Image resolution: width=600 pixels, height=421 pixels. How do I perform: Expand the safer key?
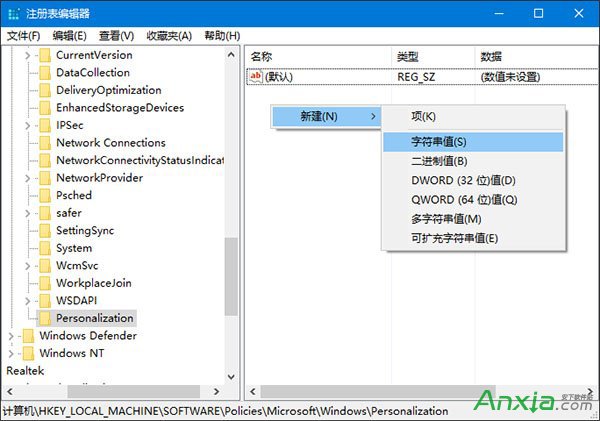click(x=27, y=213)
